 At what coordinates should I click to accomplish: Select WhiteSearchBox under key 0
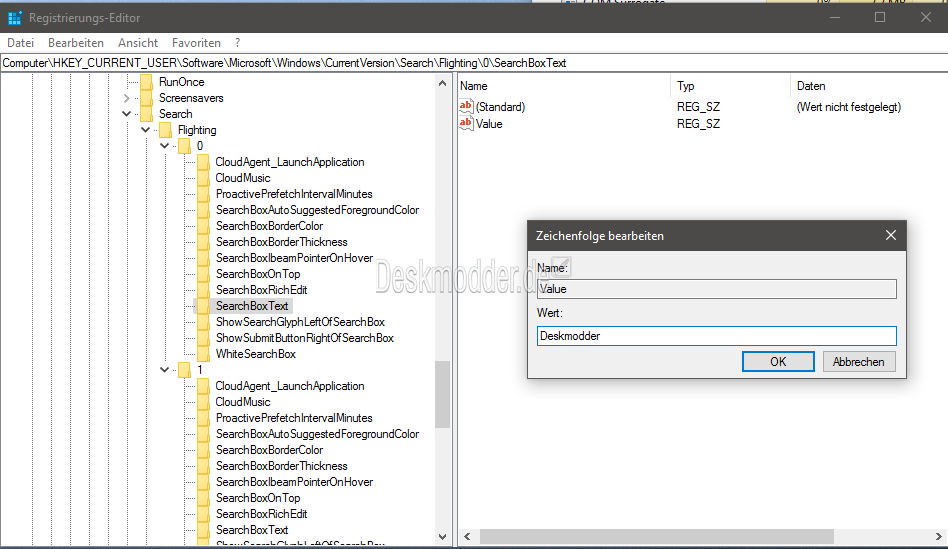point(255,354)
